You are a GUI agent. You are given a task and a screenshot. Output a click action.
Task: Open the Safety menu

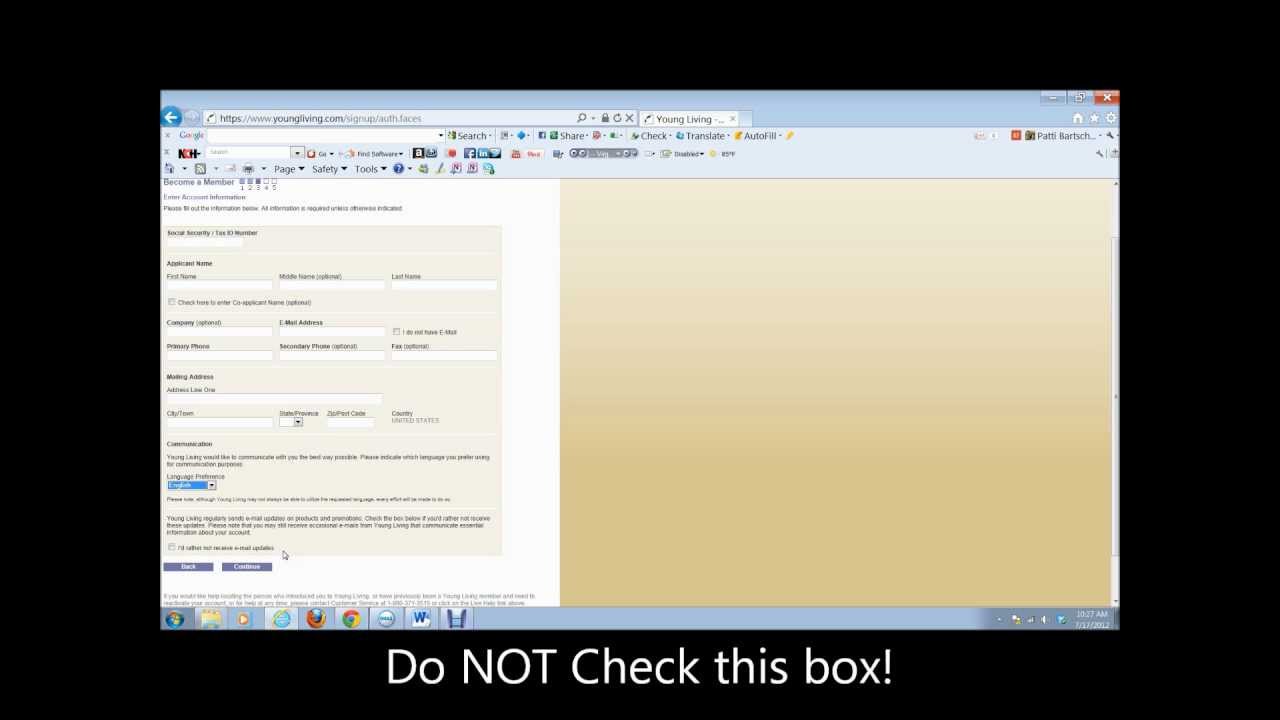coord(329,169)
